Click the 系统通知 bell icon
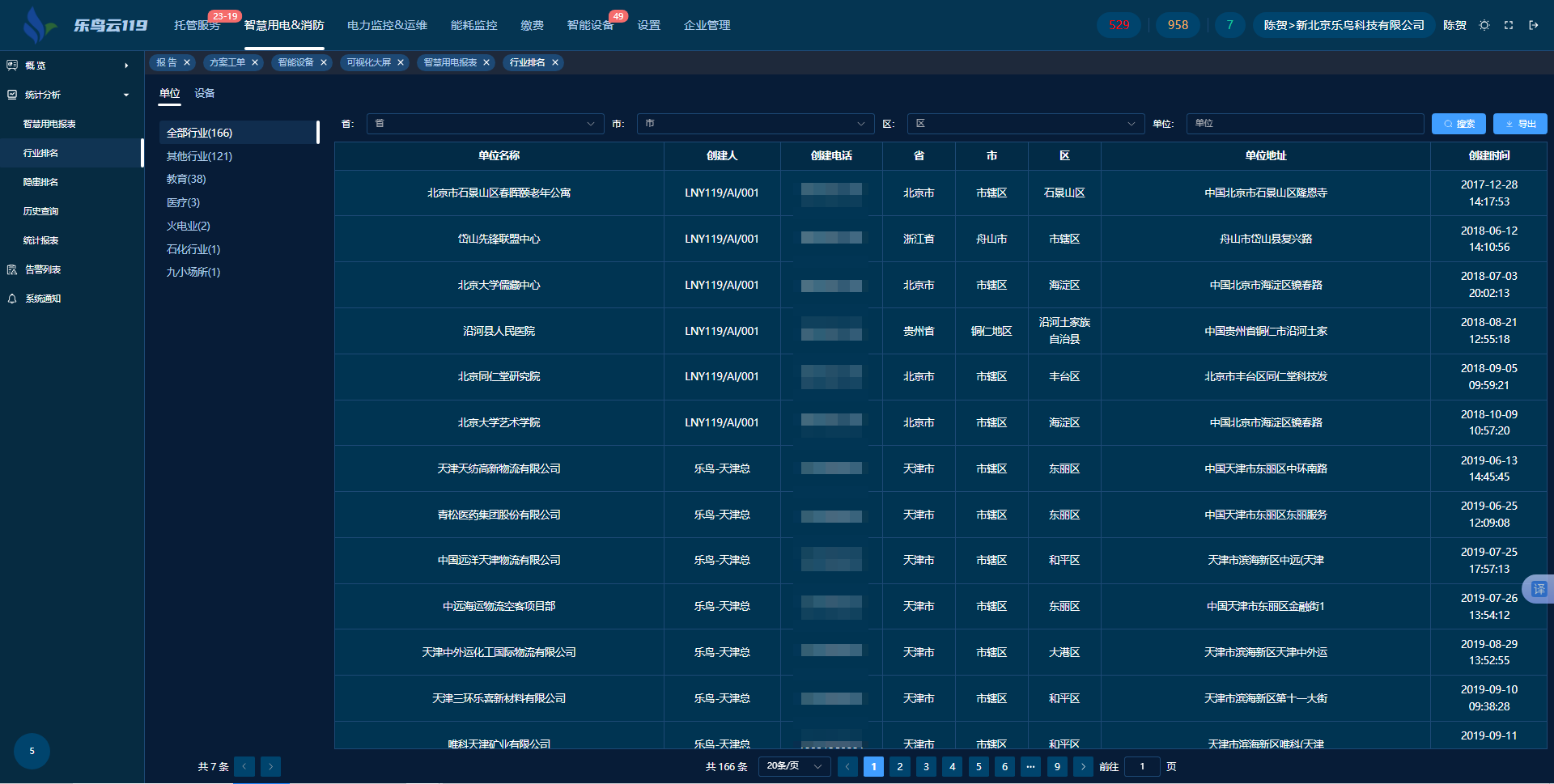The image size is (1554, 784). click(12, 299)
